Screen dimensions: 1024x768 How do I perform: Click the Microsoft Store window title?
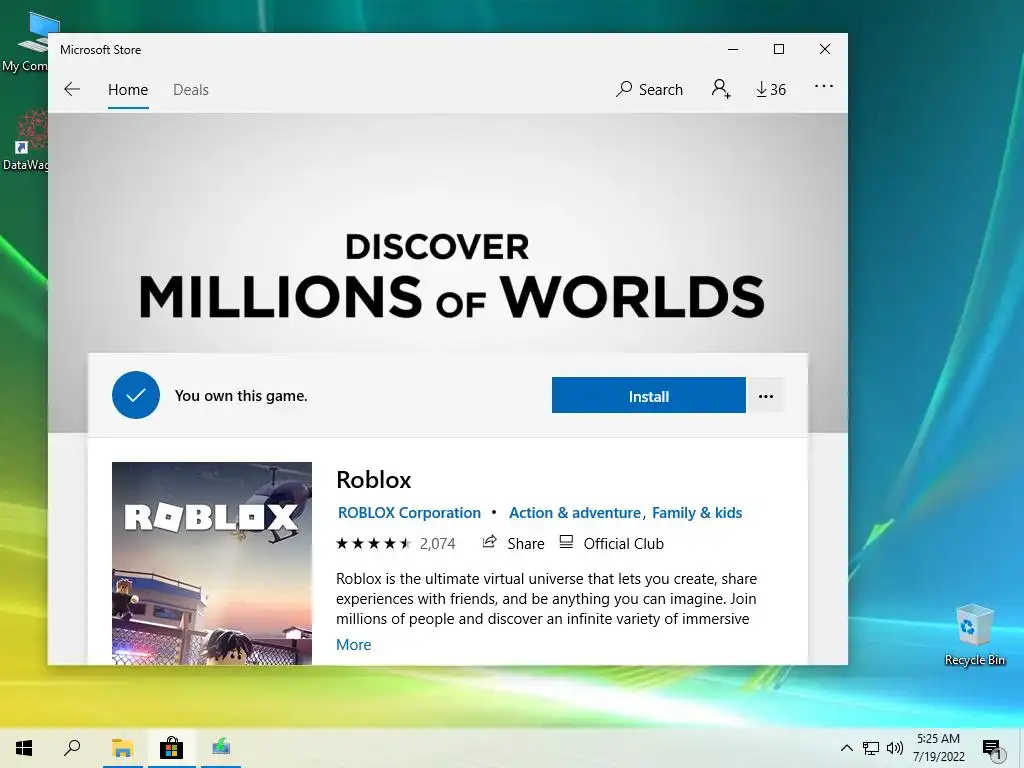(101, 50)
